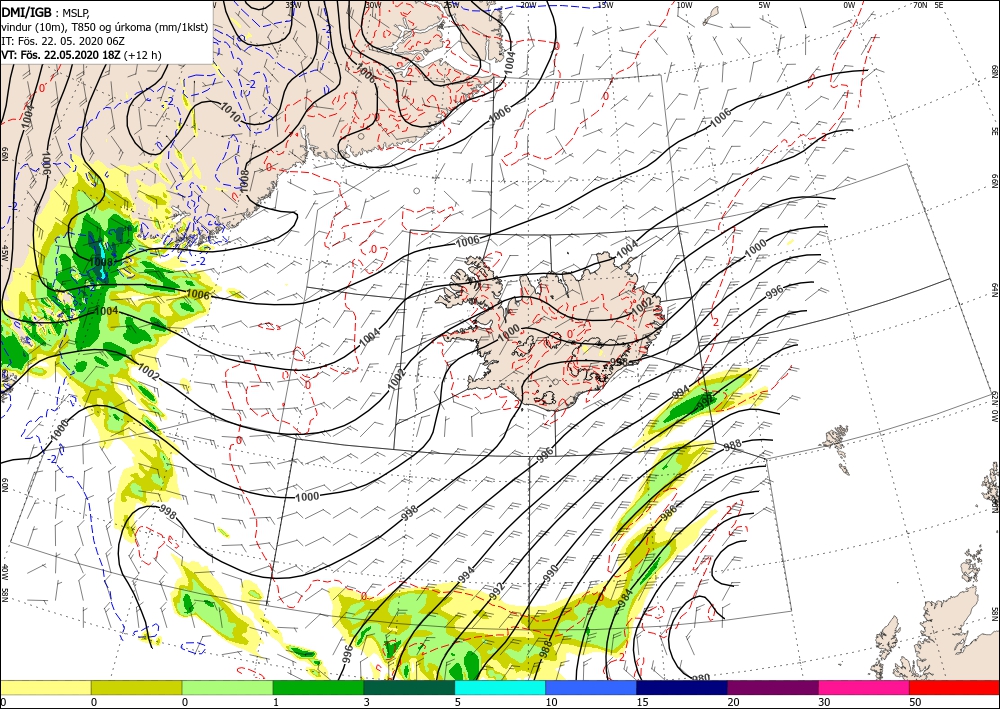Viewport: 1000px width, 709px height.
Task: Click the legend value "20"
Action: tap(733, 702)
